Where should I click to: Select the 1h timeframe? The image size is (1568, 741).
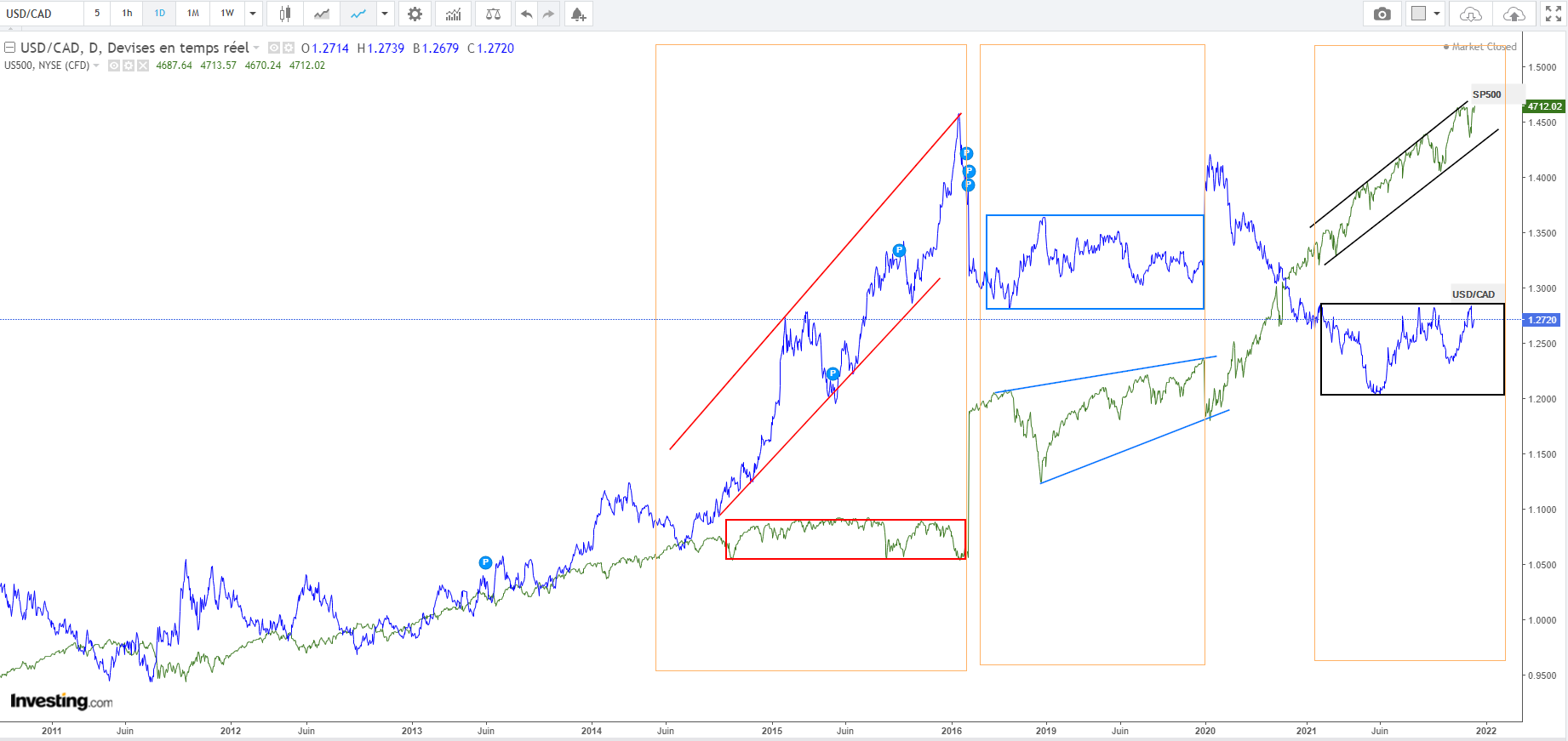click(x=127, y=14)
